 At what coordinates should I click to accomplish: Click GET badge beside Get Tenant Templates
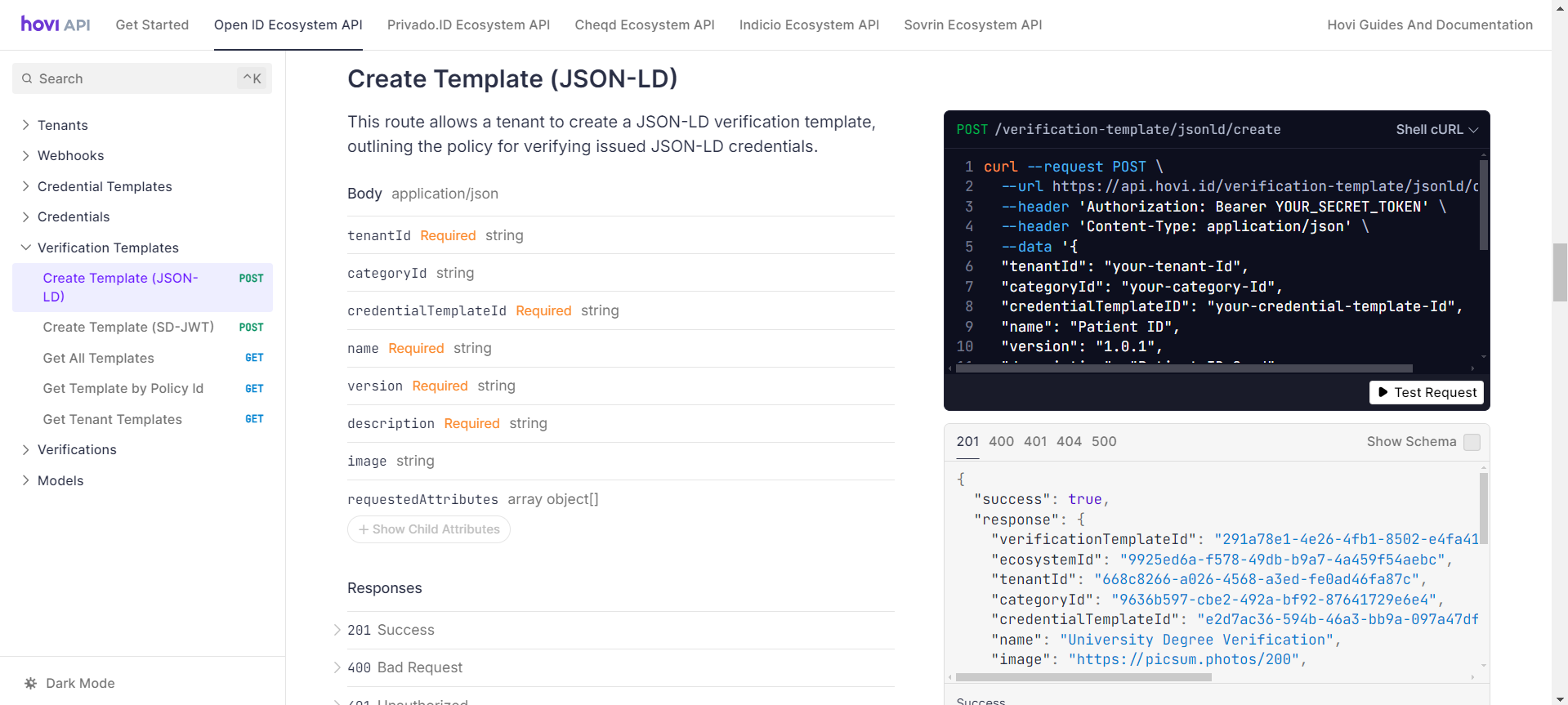click(254, 419)
